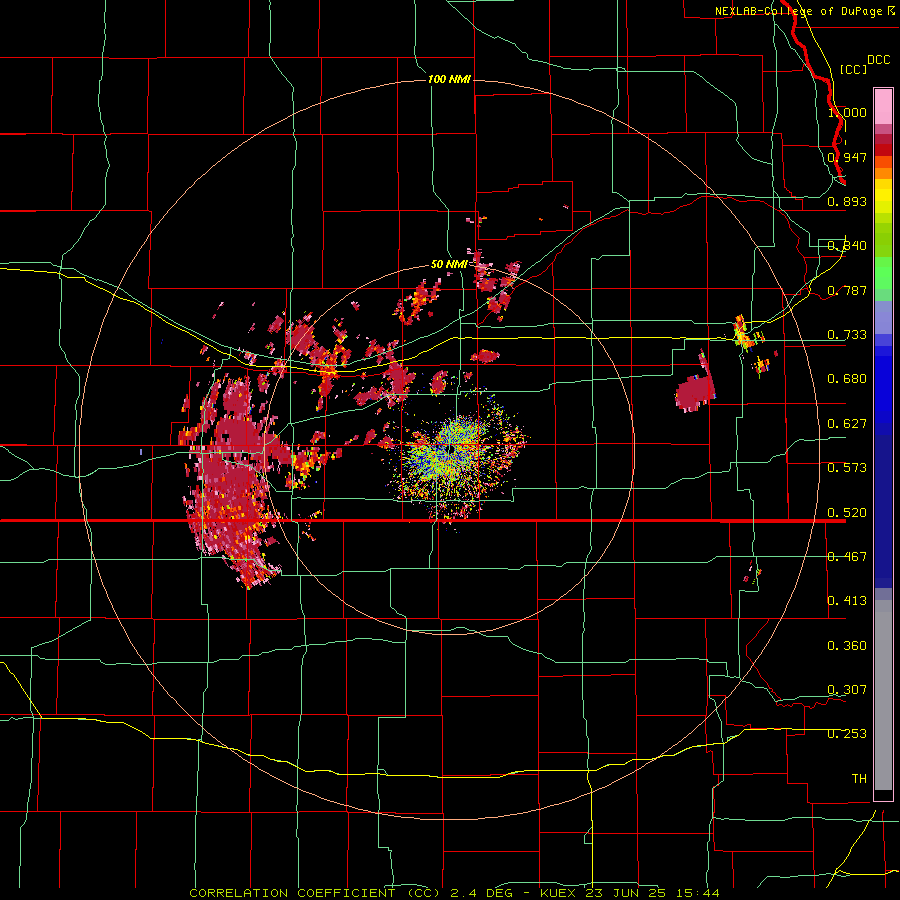The image size is (900, 900).
Task: Click the [CC] unit label
Action: (854, 69)
